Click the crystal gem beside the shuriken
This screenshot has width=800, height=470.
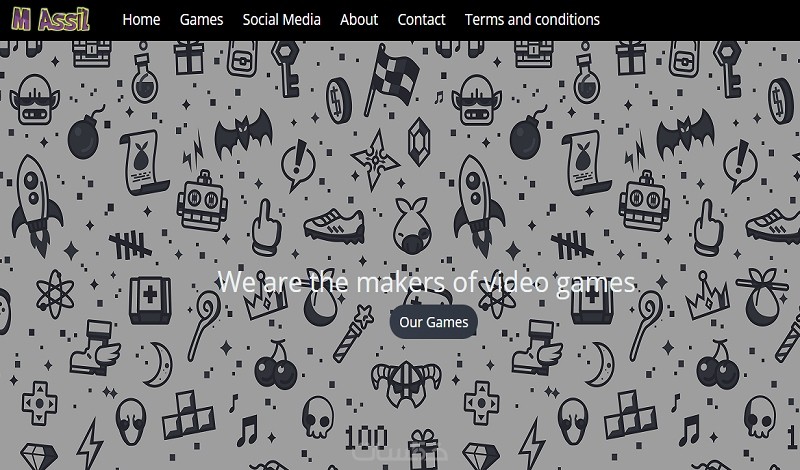click(x=419, y=142)
